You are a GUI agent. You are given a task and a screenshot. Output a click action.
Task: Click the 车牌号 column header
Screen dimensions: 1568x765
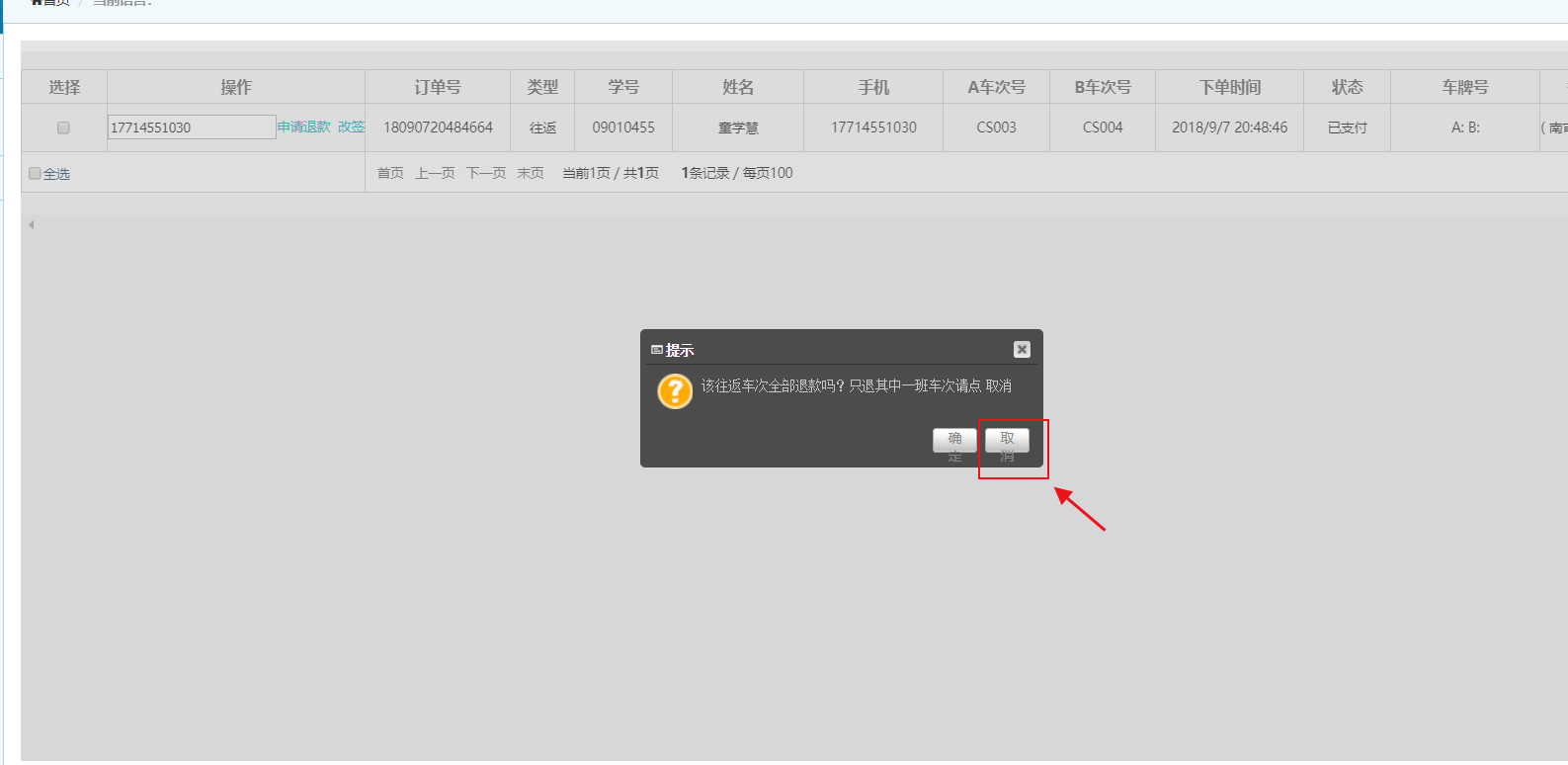click(1465, 87)
